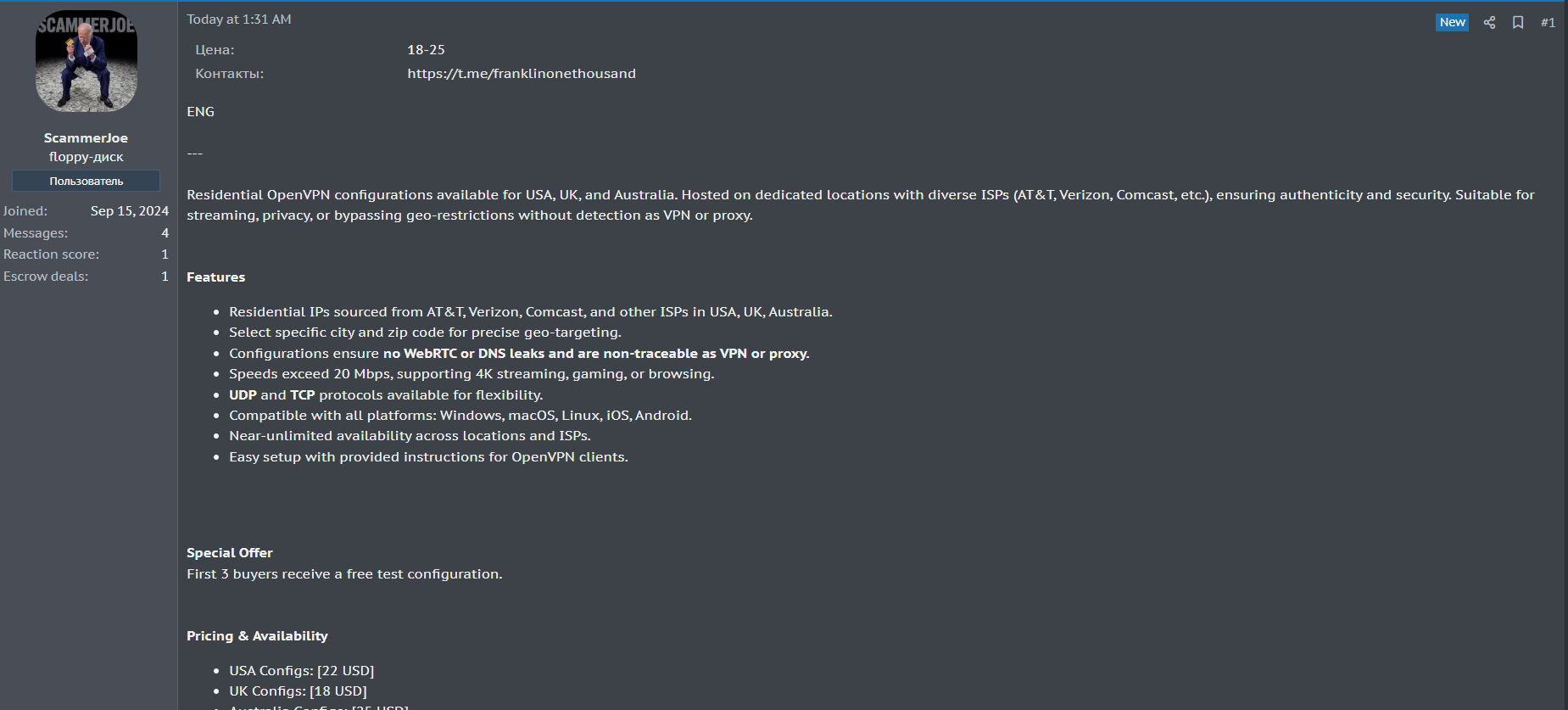This screenshot has width=1568, height=710.
Task: Click the Messages count value
Action: pyautogui.click(x=165, y=233)
